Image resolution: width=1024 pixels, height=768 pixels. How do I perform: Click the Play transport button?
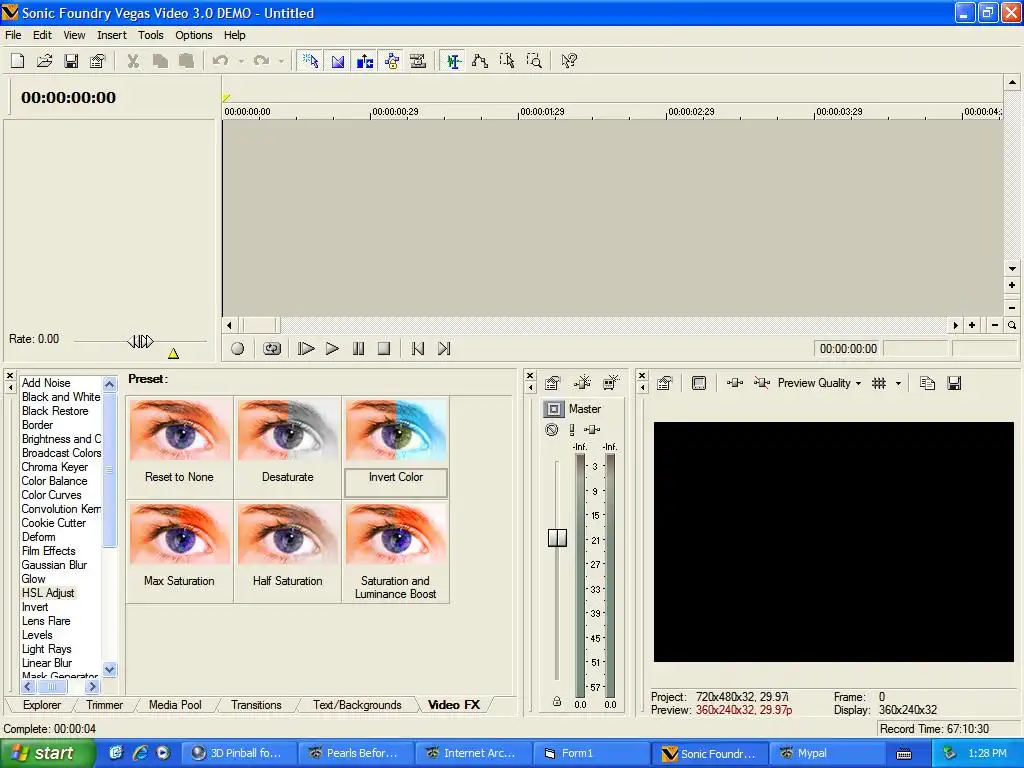point(332,349)
